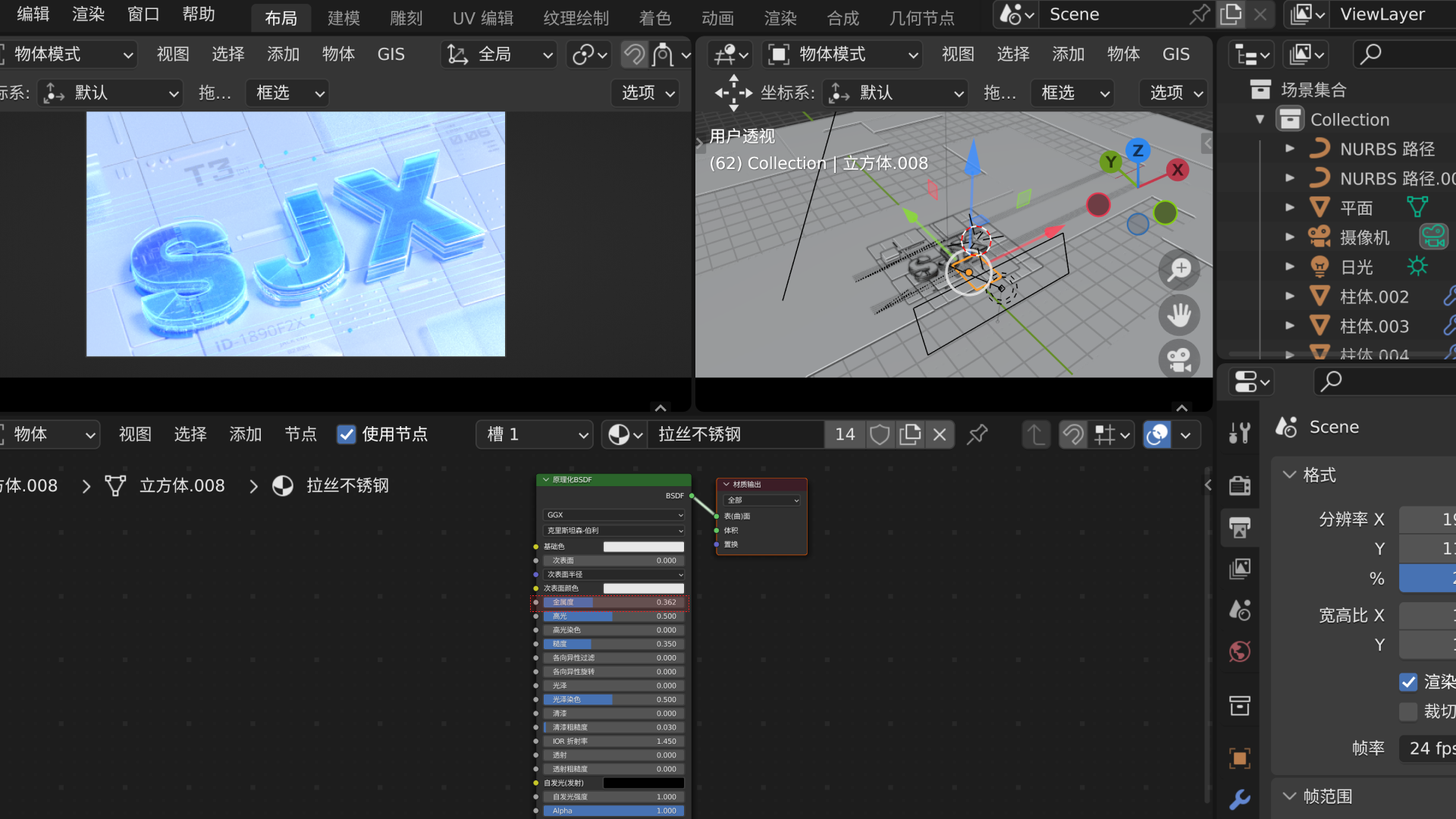
Task: Open the UV 编辑 workspace tab
Action: (482, 17)
